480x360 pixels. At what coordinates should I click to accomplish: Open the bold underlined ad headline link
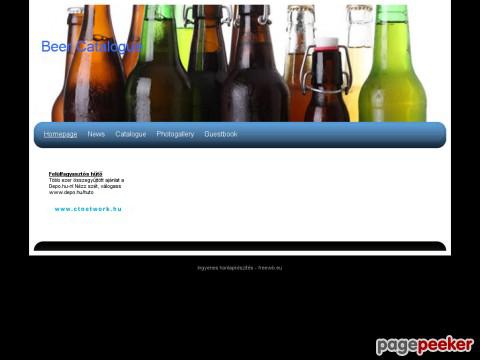tap(75, 174)
